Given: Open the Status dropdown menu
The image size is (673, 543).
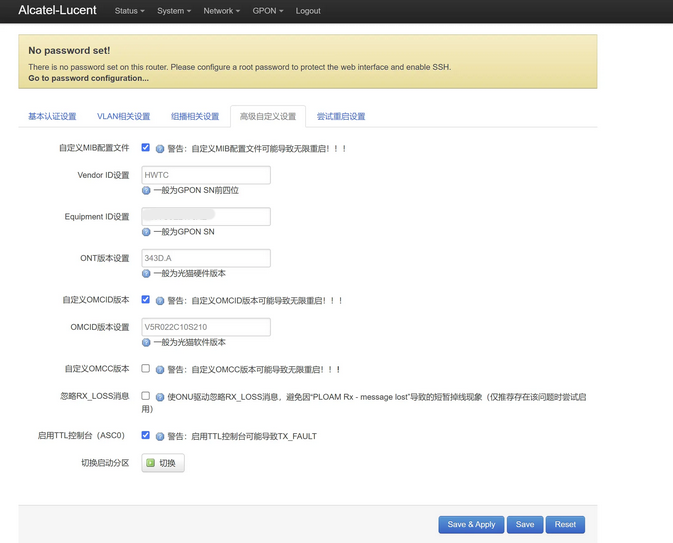Looking at the screenshot, I should tap(129, 11).
